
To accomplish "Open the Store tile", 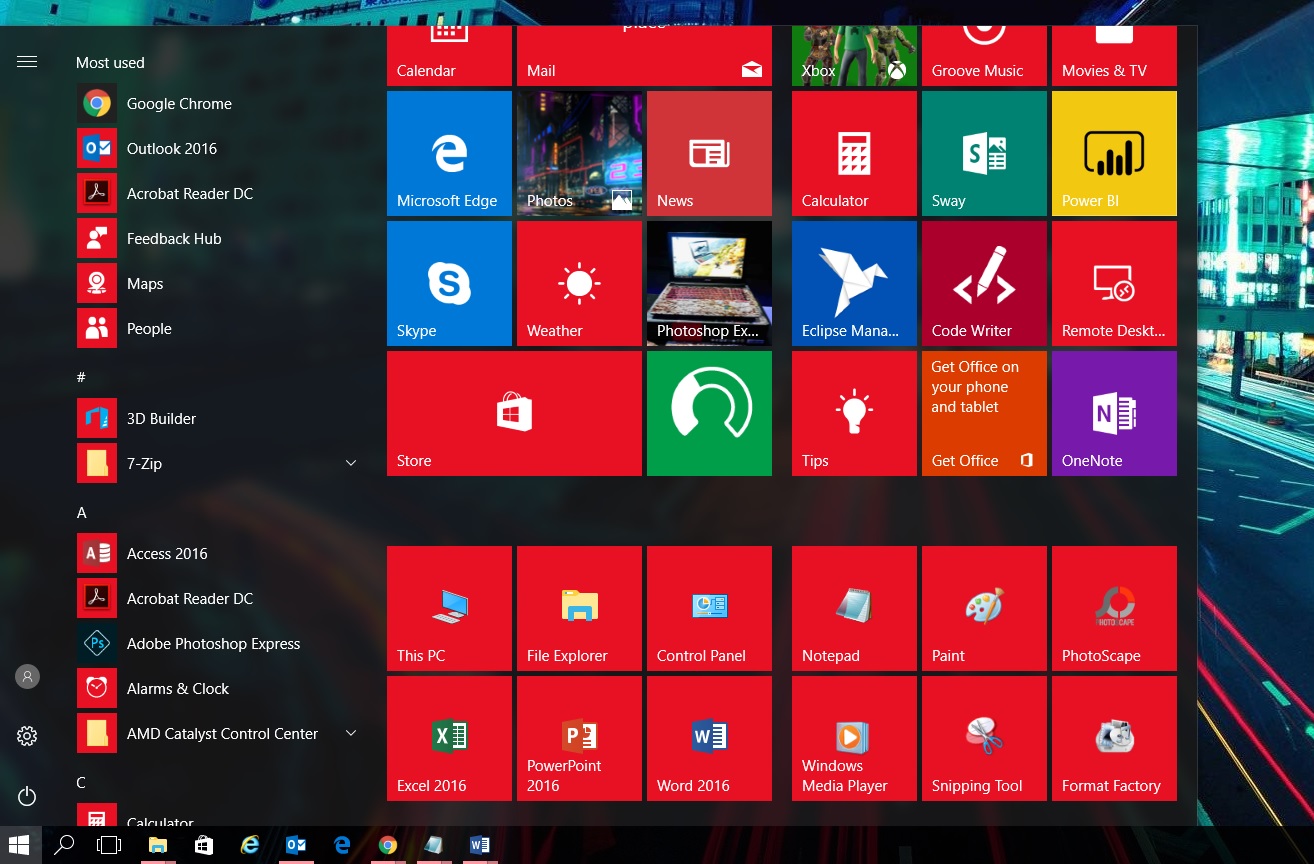I will 514,413.
